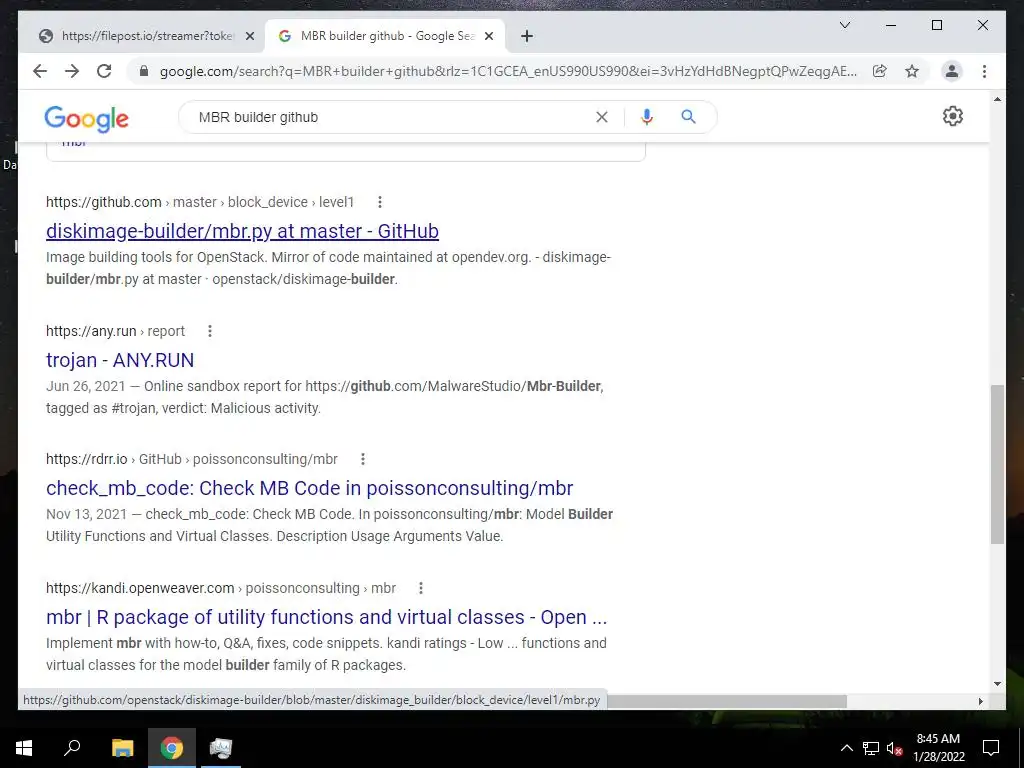
Task: Open muted volume tray icon
Action: [894, 748]
